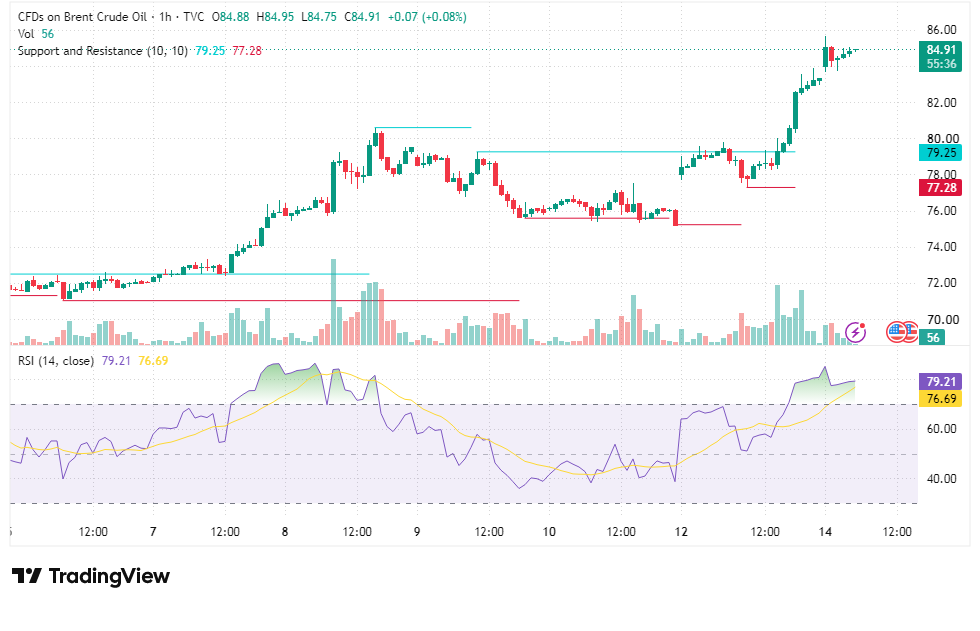Viewport: 980px width, 631px height.
Task: Click the CFDs on Brent Crude Oil title
Action: (82, 17)
